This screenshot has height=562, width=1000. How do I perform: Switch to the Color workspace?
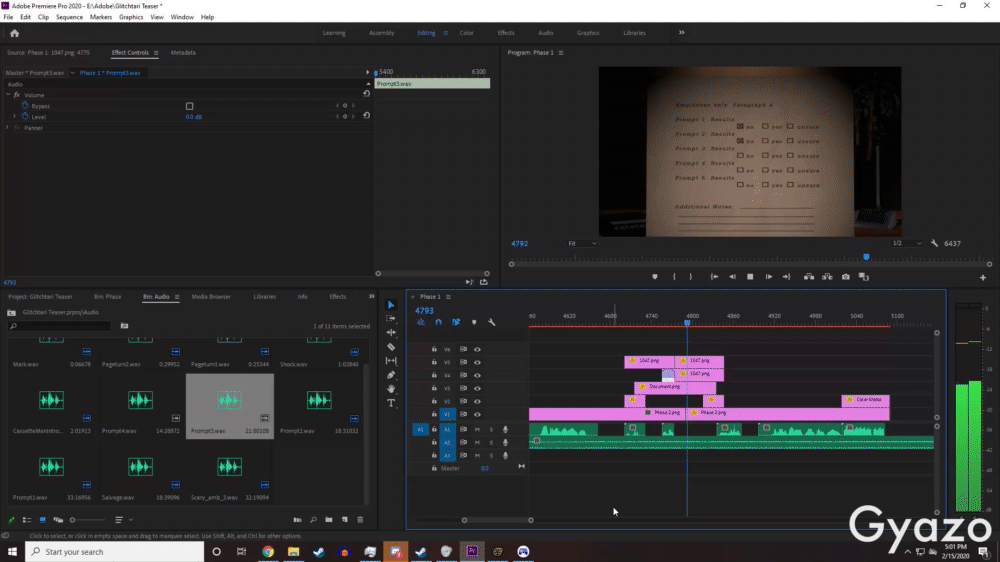tap(467, 33)
